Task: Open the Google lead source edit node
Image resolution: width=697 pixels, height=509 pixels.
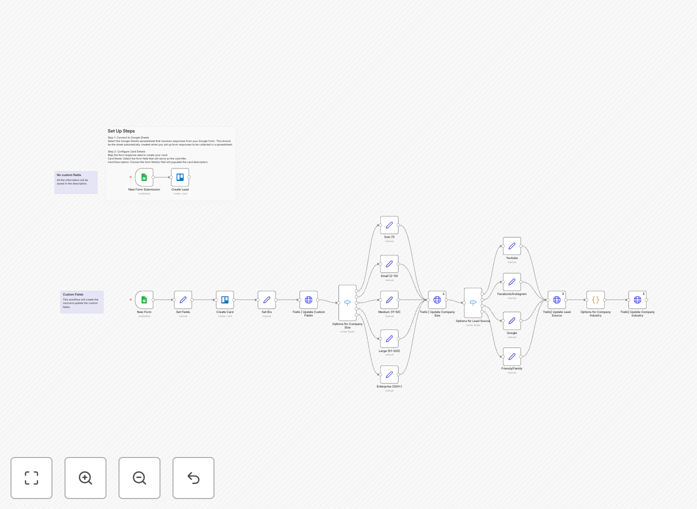Action: pos(512,321)
